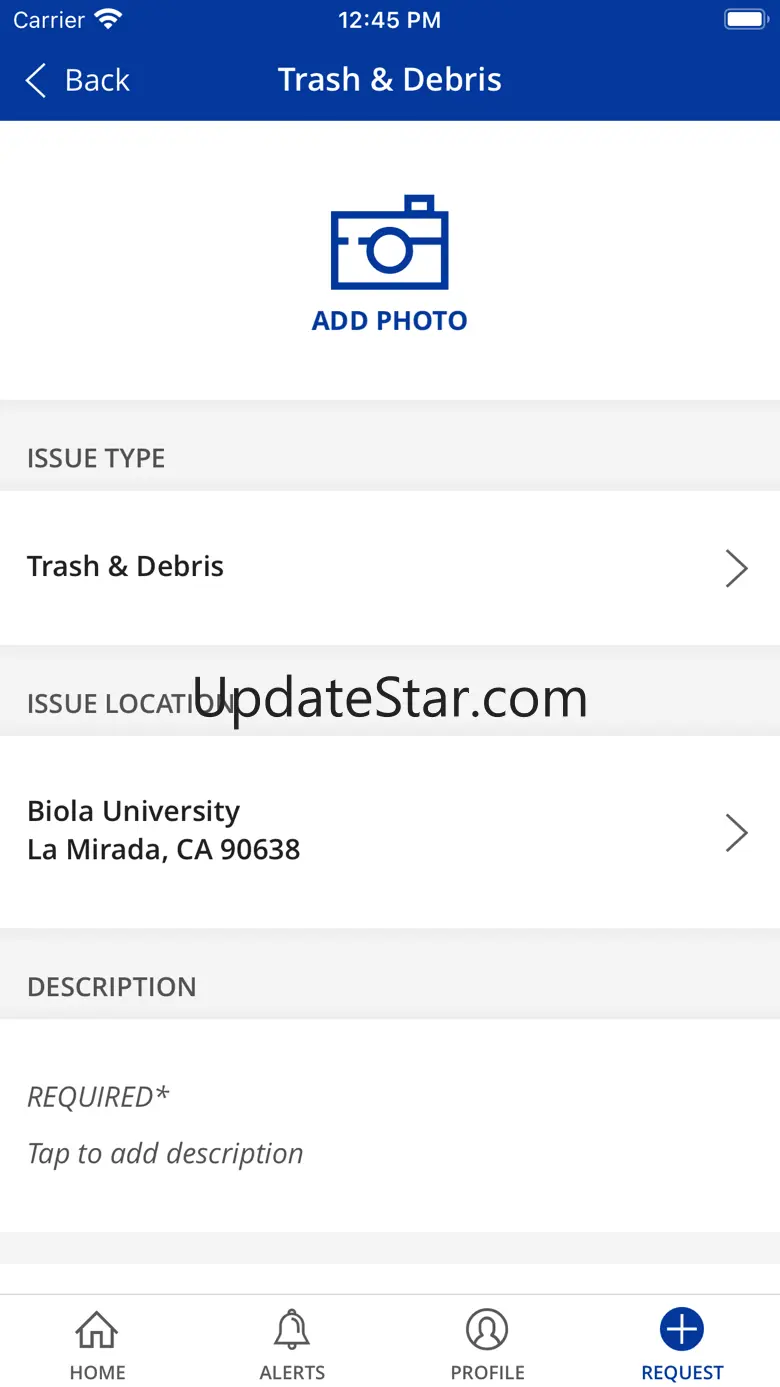
Task: Expand the Issue Type chevron arrow
Action: click(736, 568)
